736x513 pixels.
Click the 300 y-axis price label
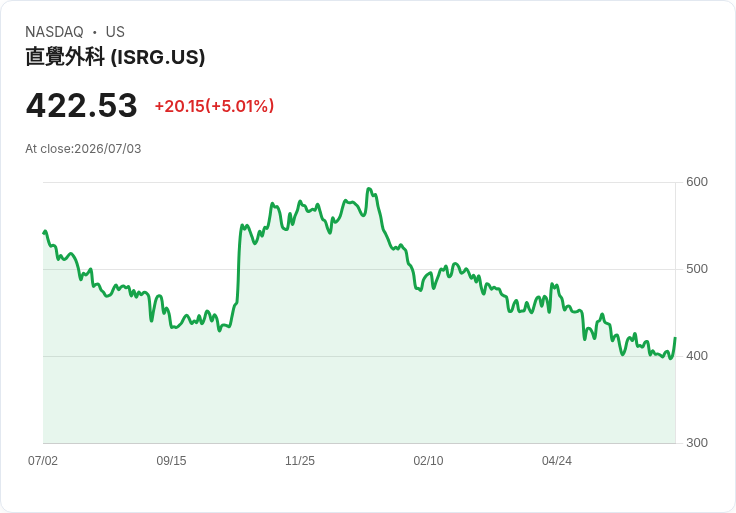(x=697, y=443)
